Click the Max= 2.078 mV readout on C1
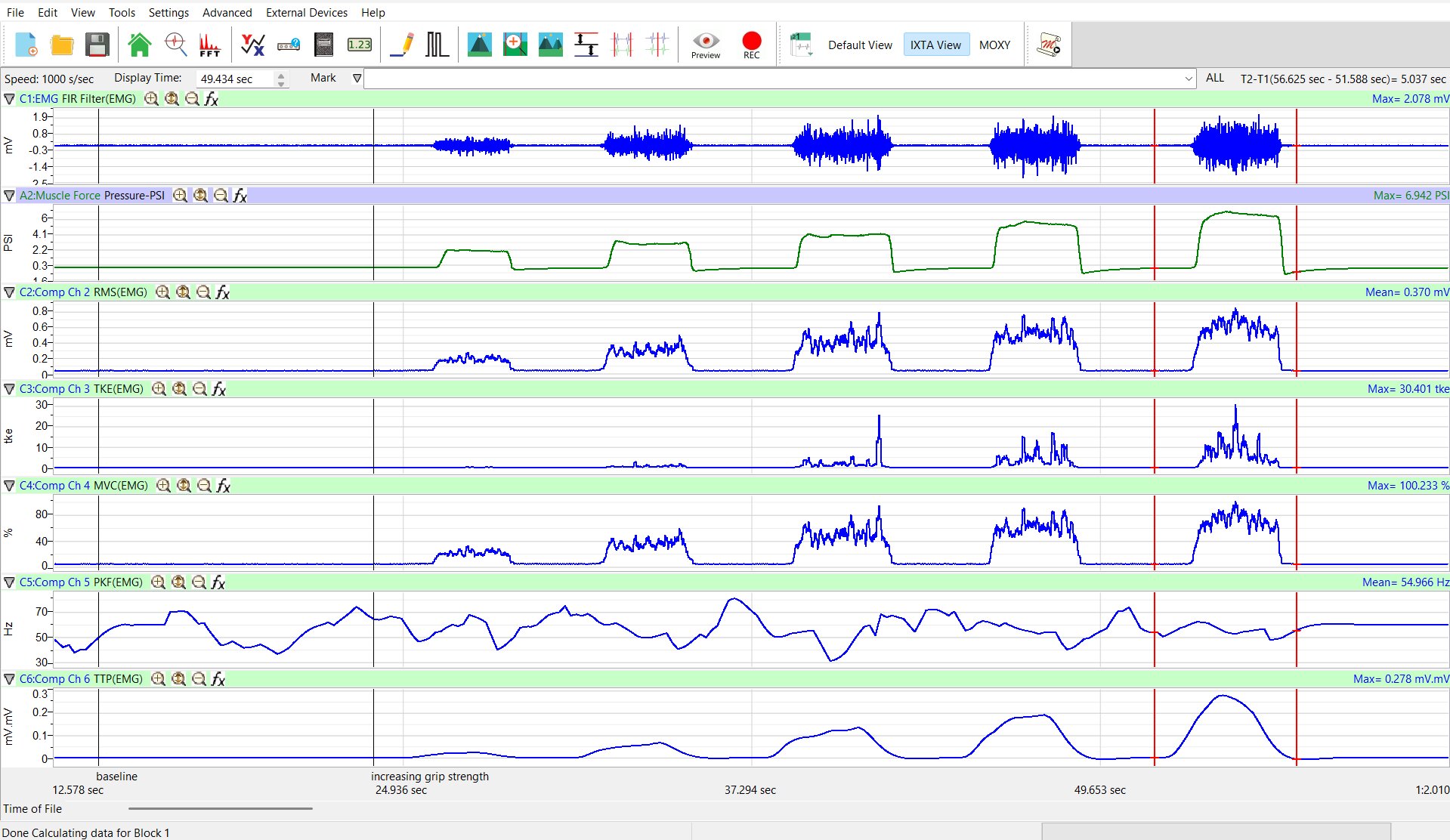Image resolution: width=1450 pixels, height=840 pixels. point(1410,99)
